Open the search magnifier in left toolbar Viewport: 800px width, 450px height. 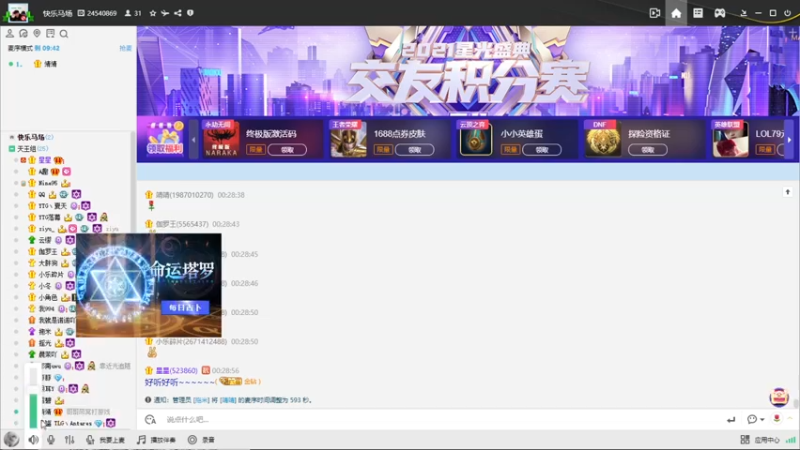coord(64,34)
